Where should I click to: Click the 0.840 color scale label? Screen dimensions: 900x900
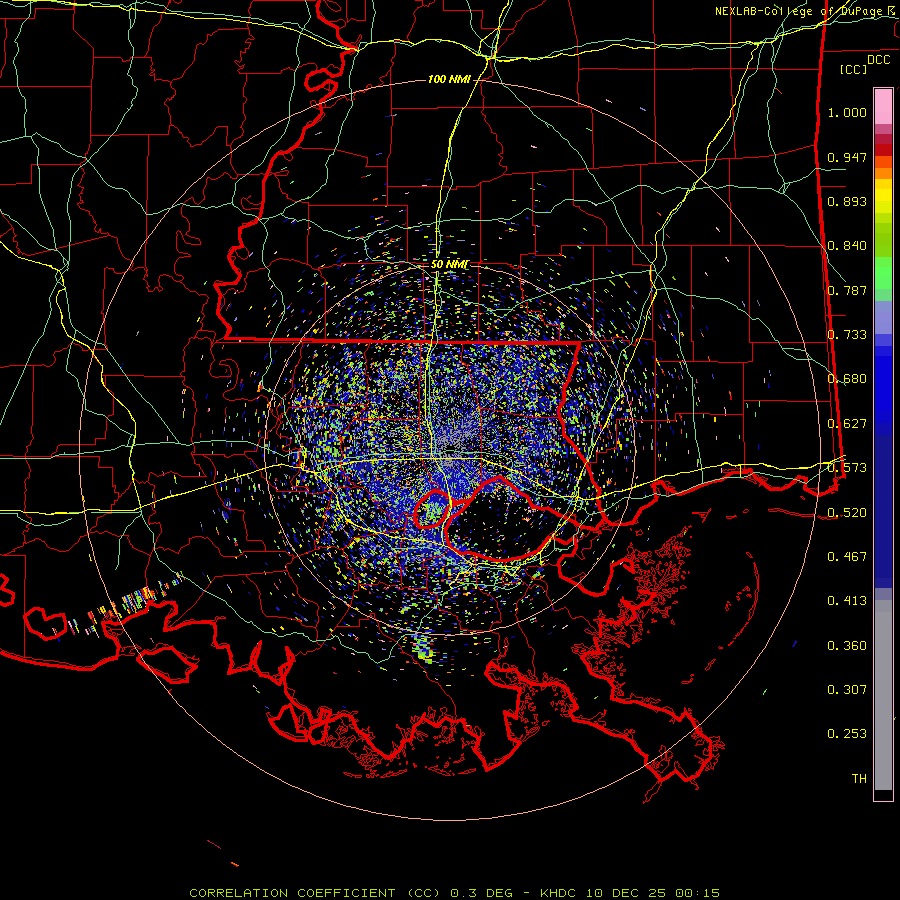[847, 246]
